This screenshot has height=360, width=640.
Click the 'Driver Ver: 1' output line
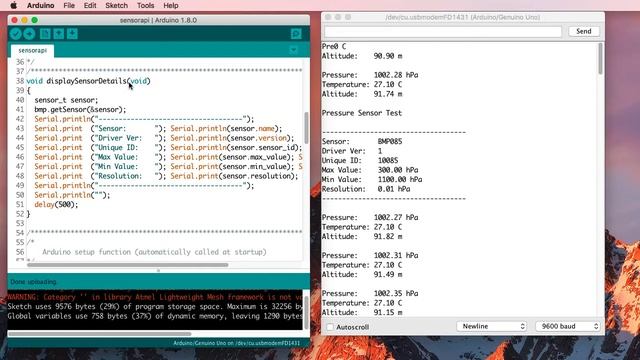[352, 151]
